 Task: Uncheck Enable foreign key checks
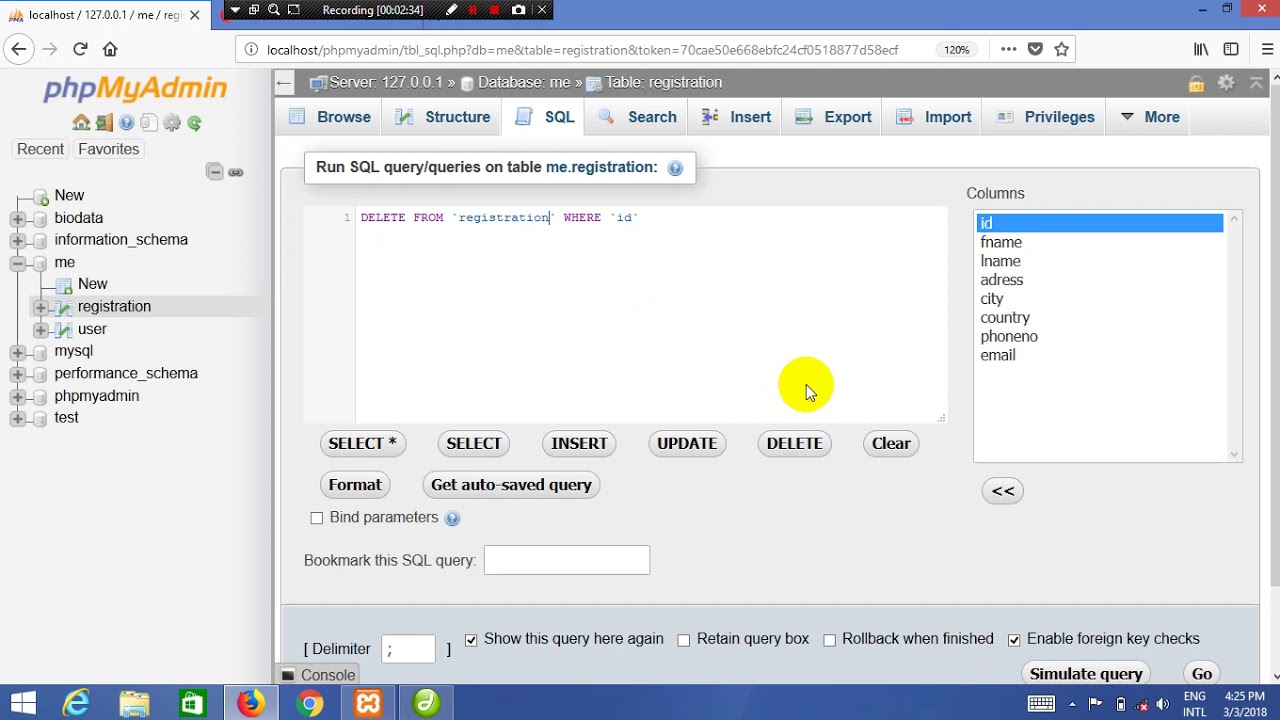1014,640
